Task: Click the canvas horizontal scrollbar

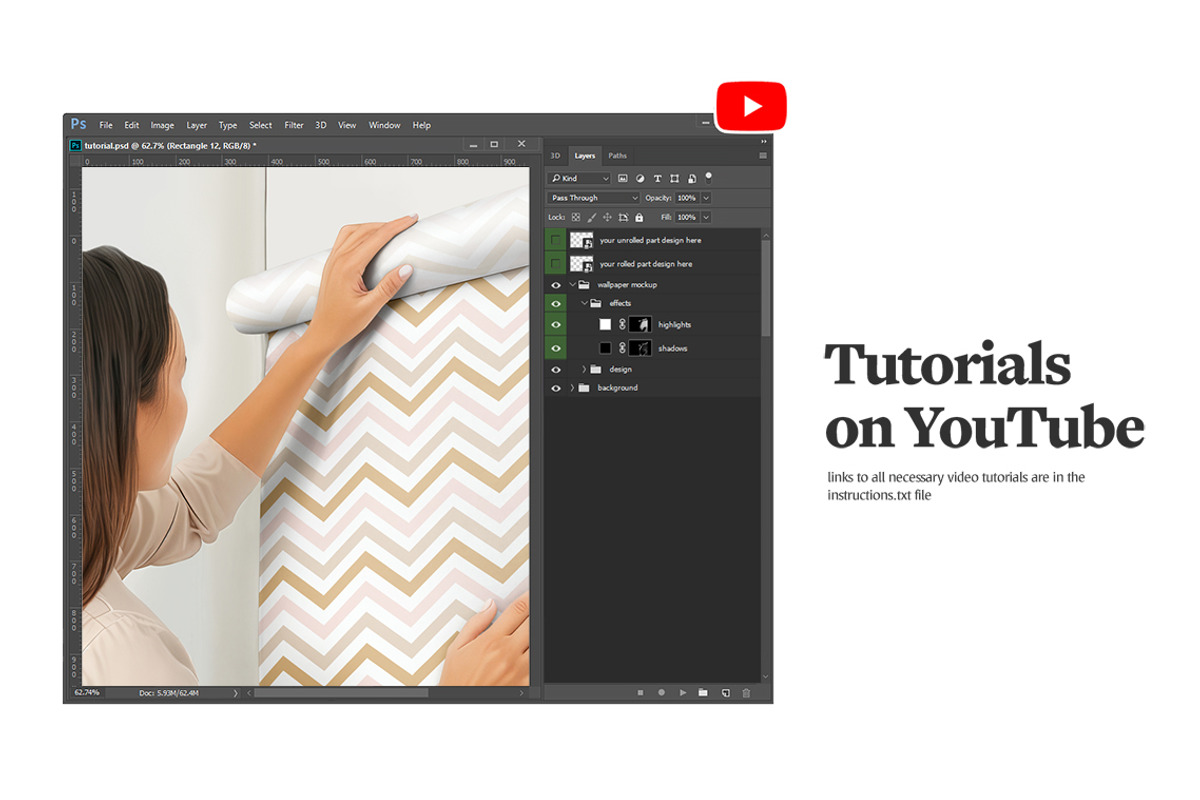Action: (x=341, y=692)
